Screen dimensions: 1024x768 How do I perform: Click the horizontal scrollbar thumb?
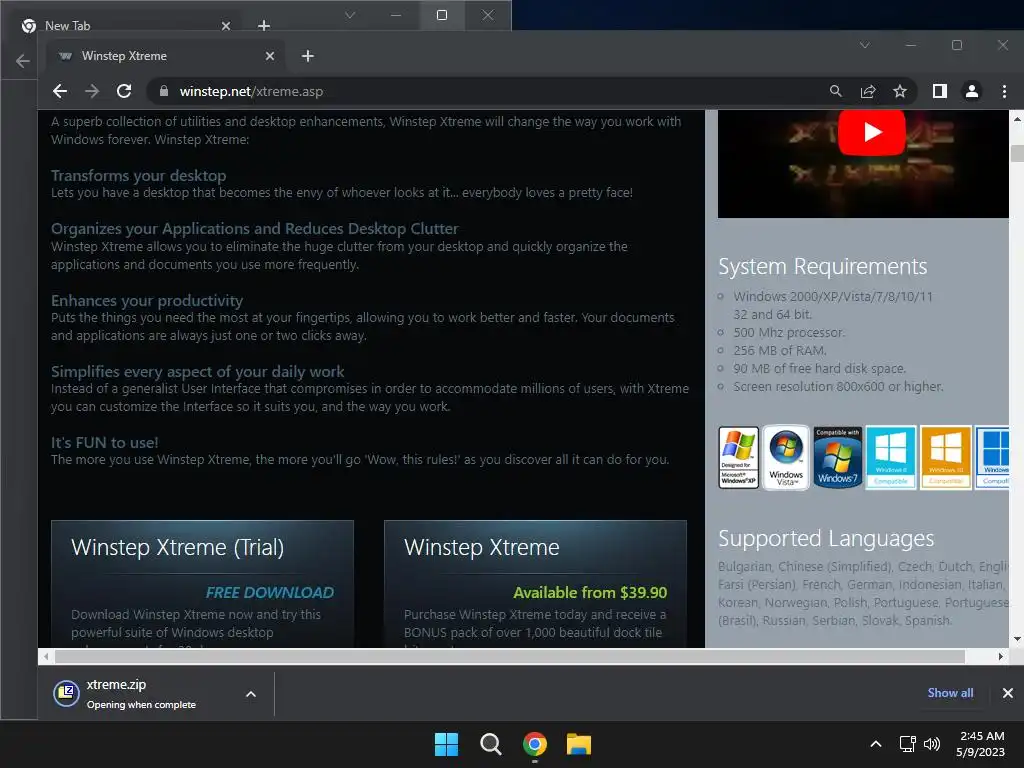point(509,656)
